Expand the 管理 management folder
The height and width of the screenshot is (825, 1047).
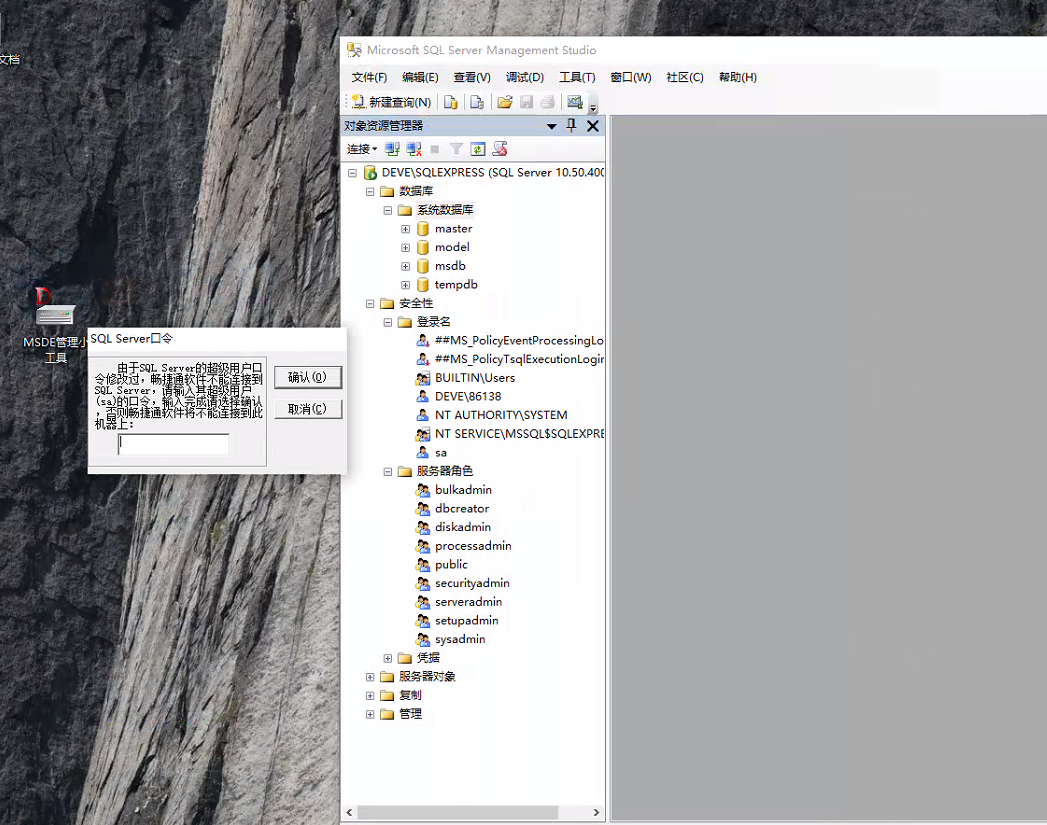click(x=370, y=714)
